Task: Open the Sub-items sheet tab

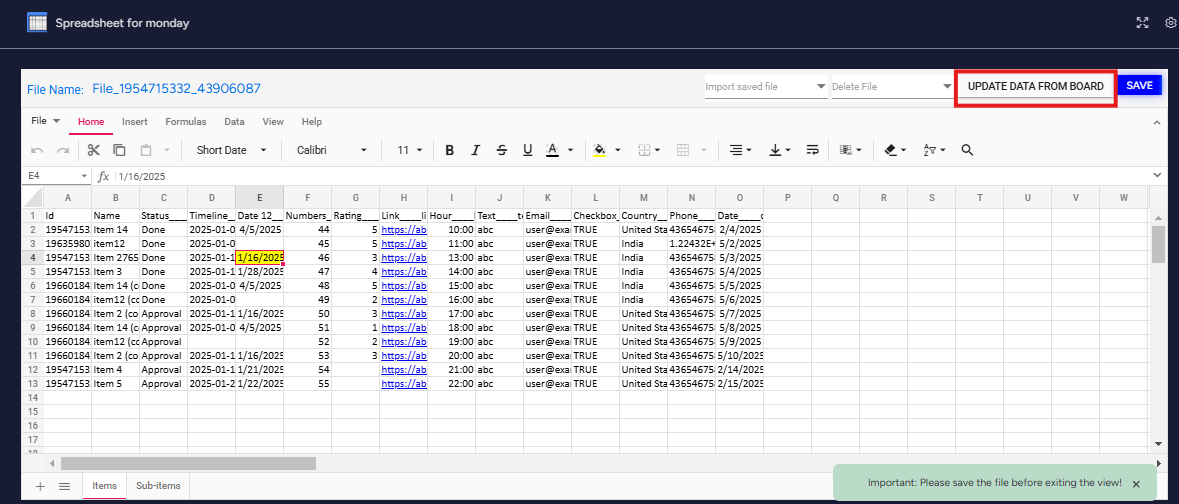Action: [x=158, y=486]
